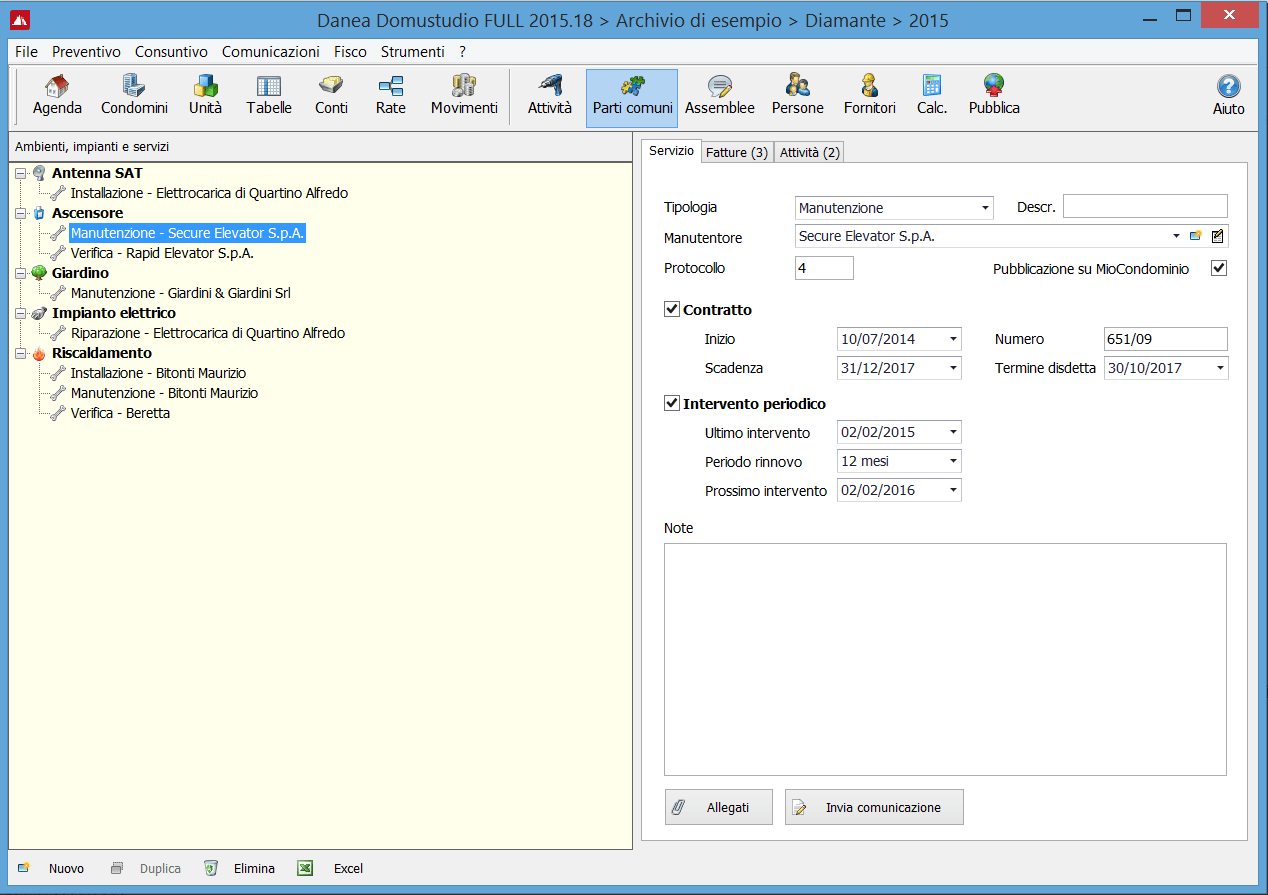Select Verifica - Rapid Elevator S.p.A.
The image size is (1268, 895).
point(162,253)
